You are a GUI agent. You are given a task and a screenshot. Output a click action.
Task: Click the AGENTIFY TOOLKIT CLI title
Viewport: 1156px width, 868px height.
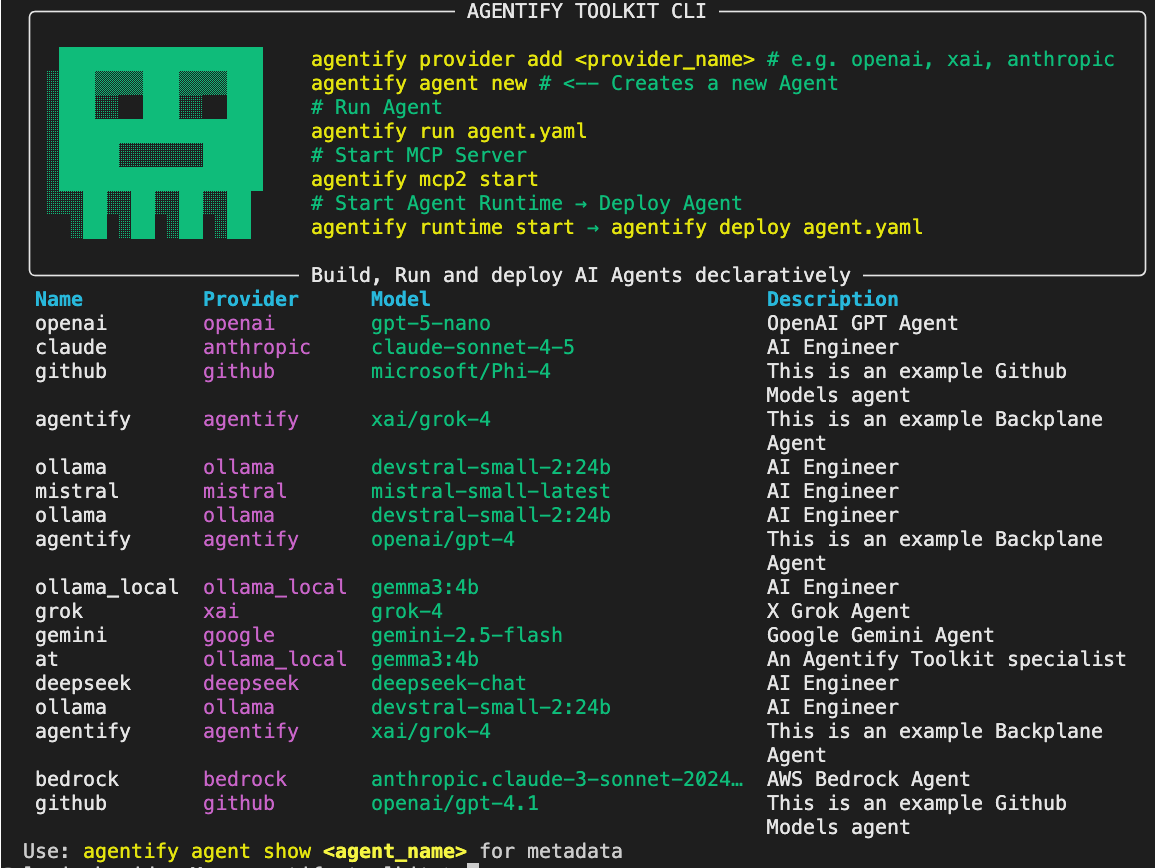click(x=587, y=11)
